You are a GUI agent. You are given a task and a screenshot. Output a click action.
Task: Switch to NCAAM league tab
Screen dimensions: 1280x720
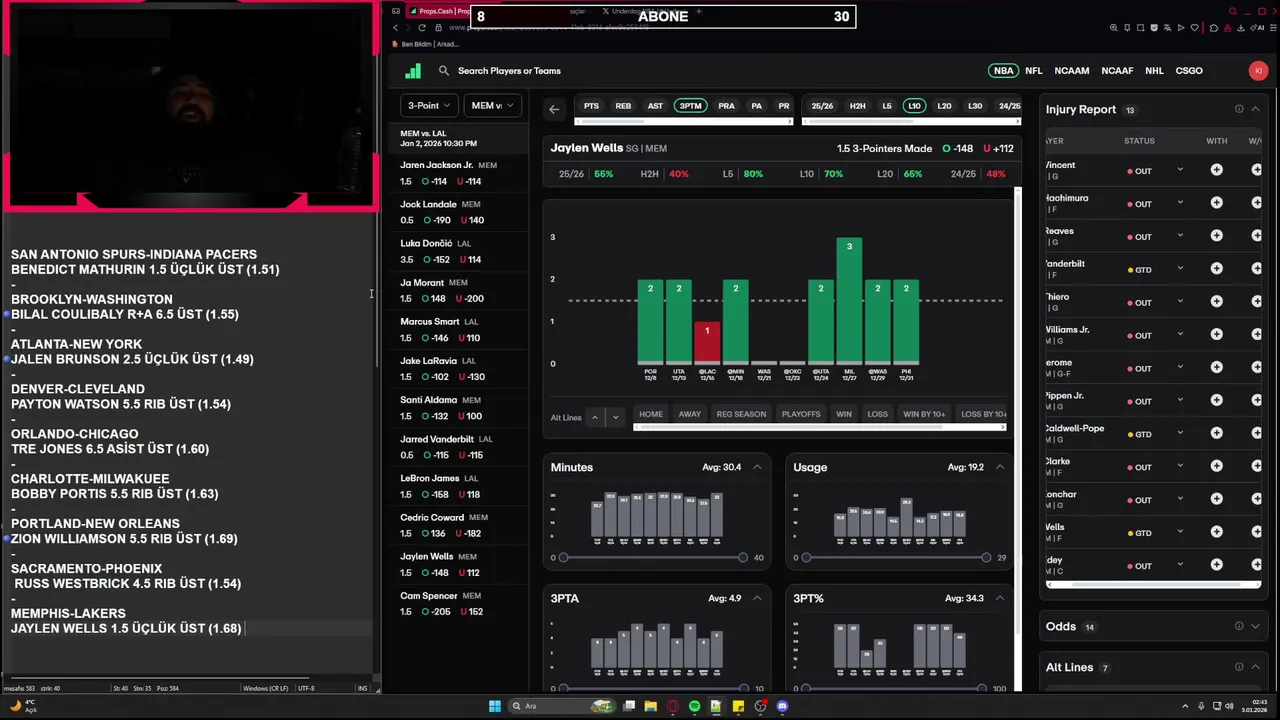(1071, 71)
